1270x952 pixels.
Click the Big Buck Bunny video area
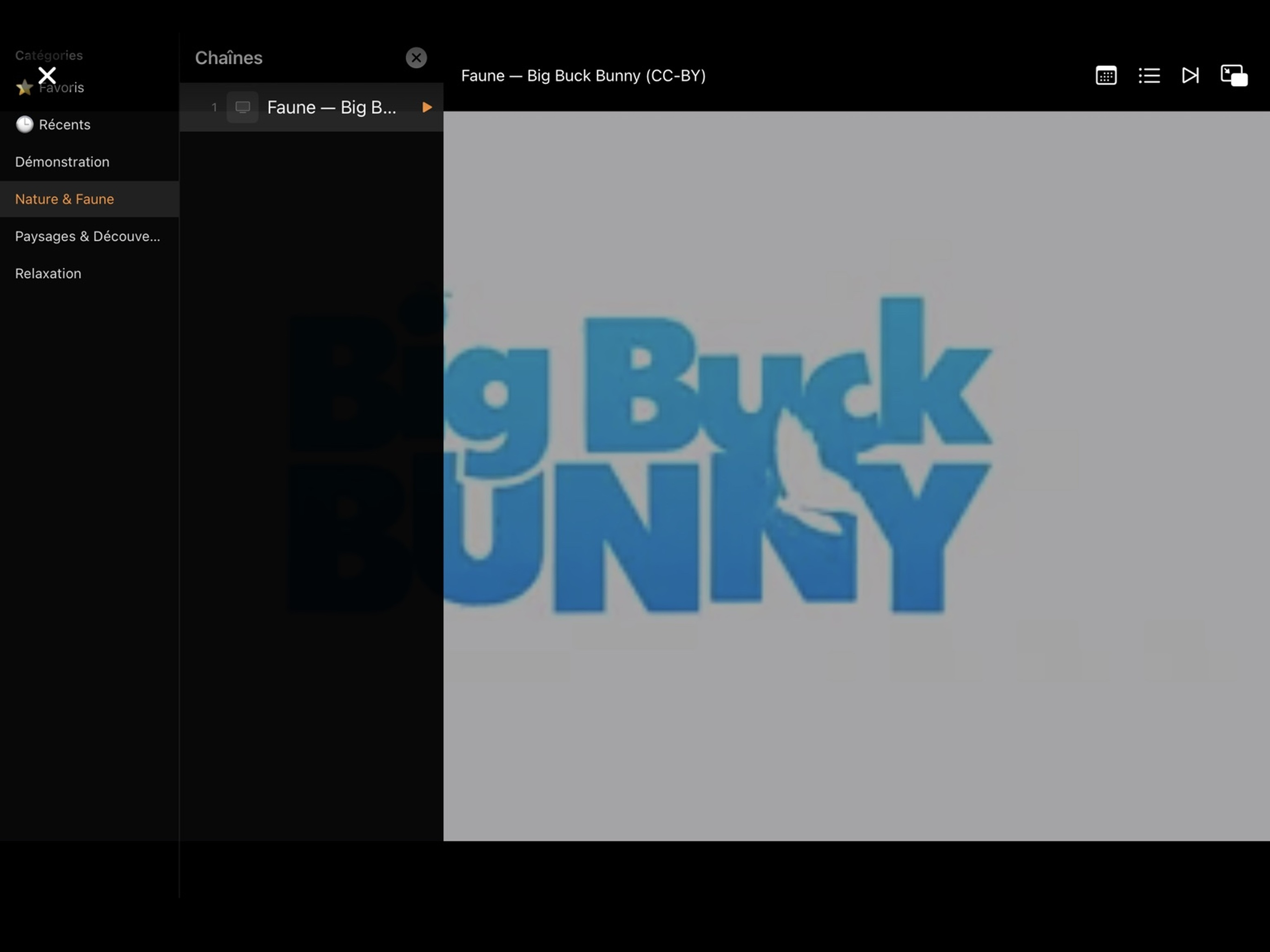pyautogui.click(x=856, y=476)
